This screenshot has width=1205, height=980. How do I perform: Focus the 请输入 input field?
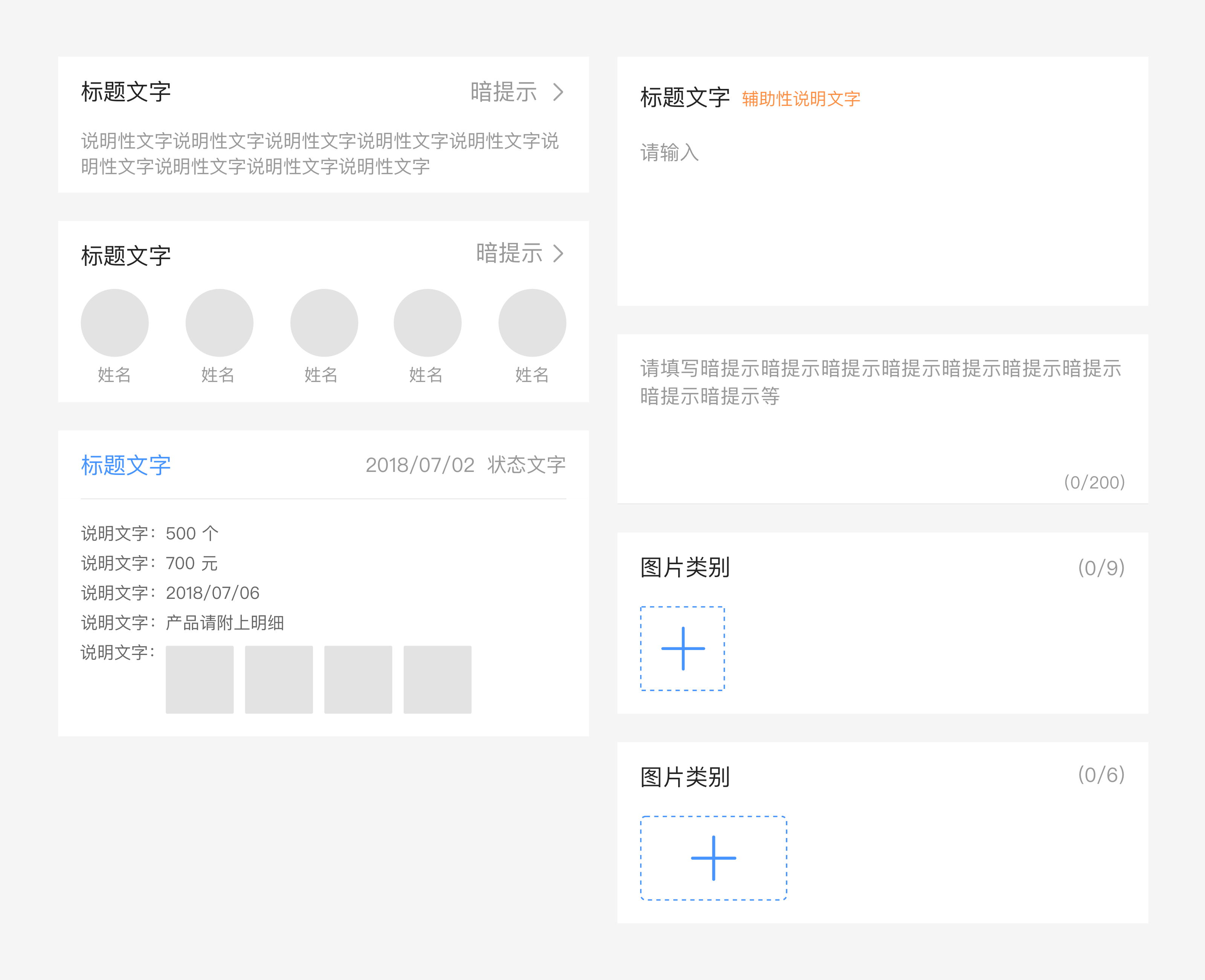(x=670, y=153)
